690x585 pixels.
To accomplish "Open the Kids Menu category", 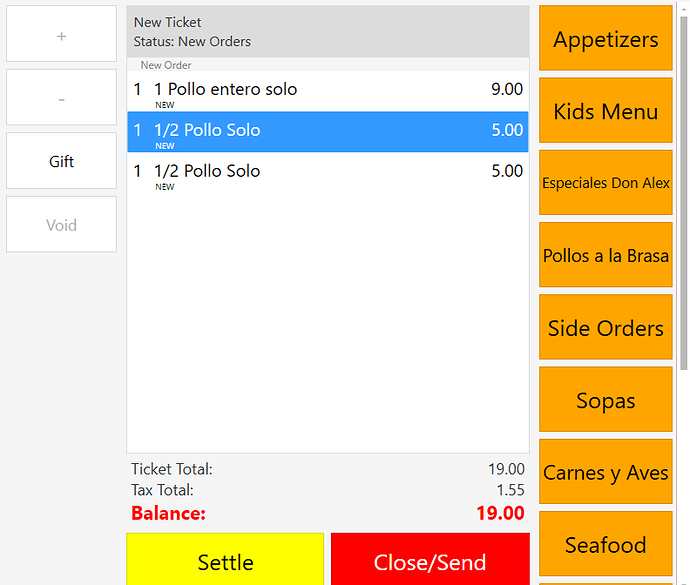I will point(606,110).
